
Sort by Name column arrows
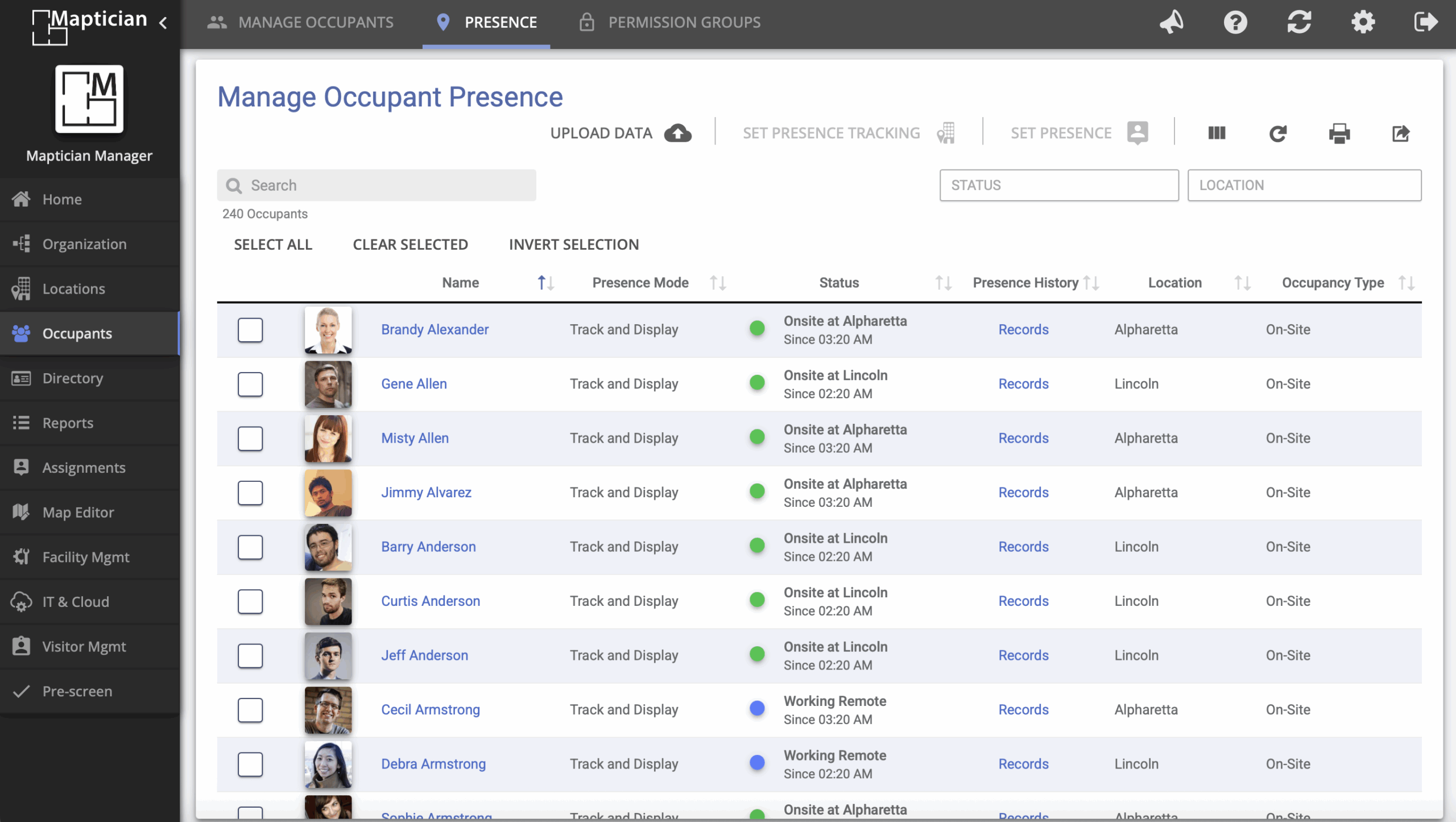click(546, 283)
